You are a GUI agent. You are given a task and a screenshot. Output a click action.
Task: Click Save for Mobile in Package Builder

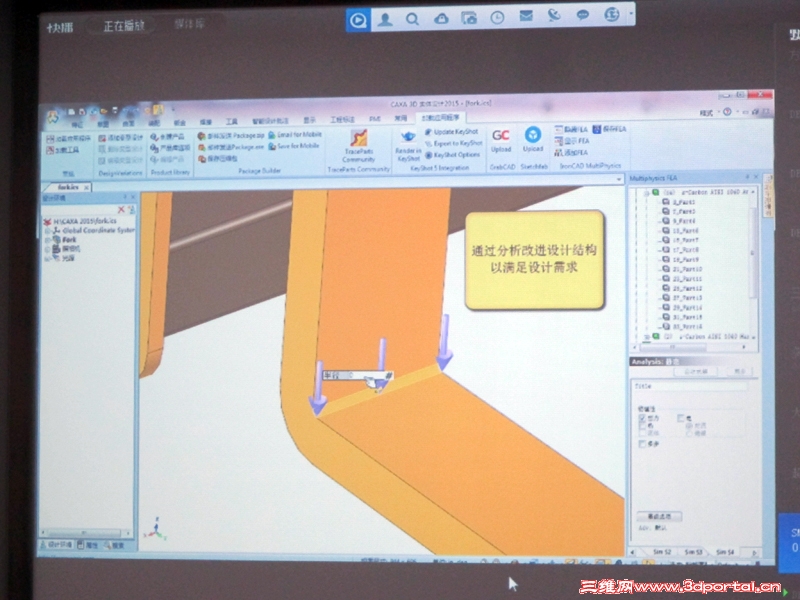coord(294,146)
